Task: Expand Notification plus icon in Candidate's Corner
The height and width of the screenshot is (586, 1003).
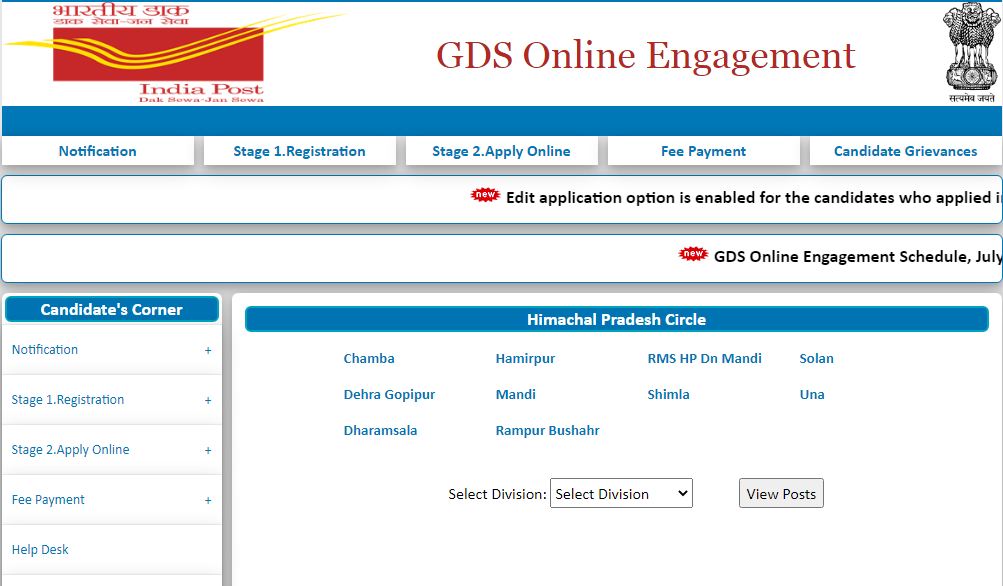Action: click(208, 350)
